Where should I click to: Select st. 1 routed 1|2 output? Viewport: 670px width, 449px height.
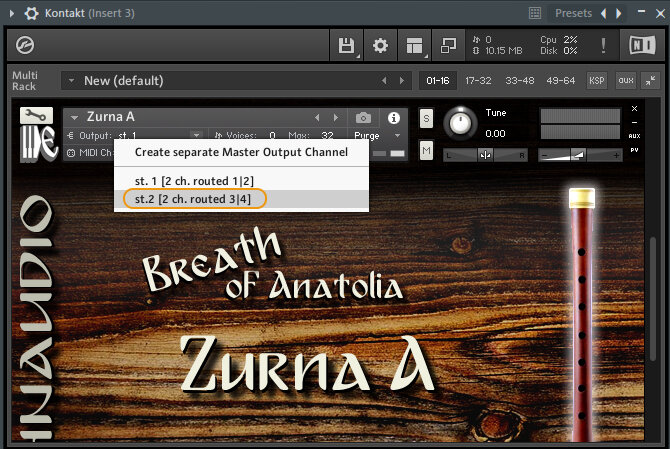[241, 181]
